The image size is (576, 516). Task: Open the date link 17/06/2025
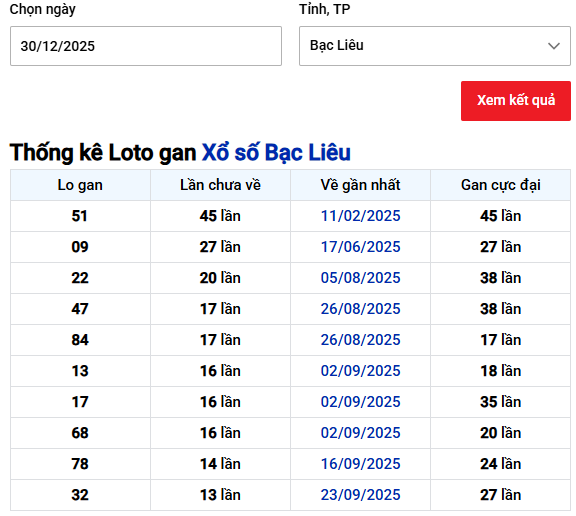click(x=360, y=247)
